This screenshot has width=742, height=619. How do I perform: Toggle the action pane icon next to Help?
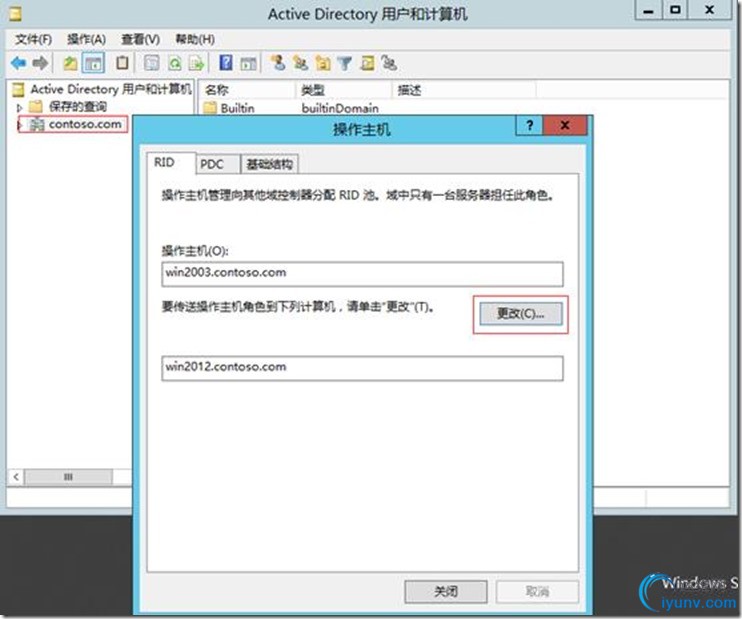tap(248, 63)
